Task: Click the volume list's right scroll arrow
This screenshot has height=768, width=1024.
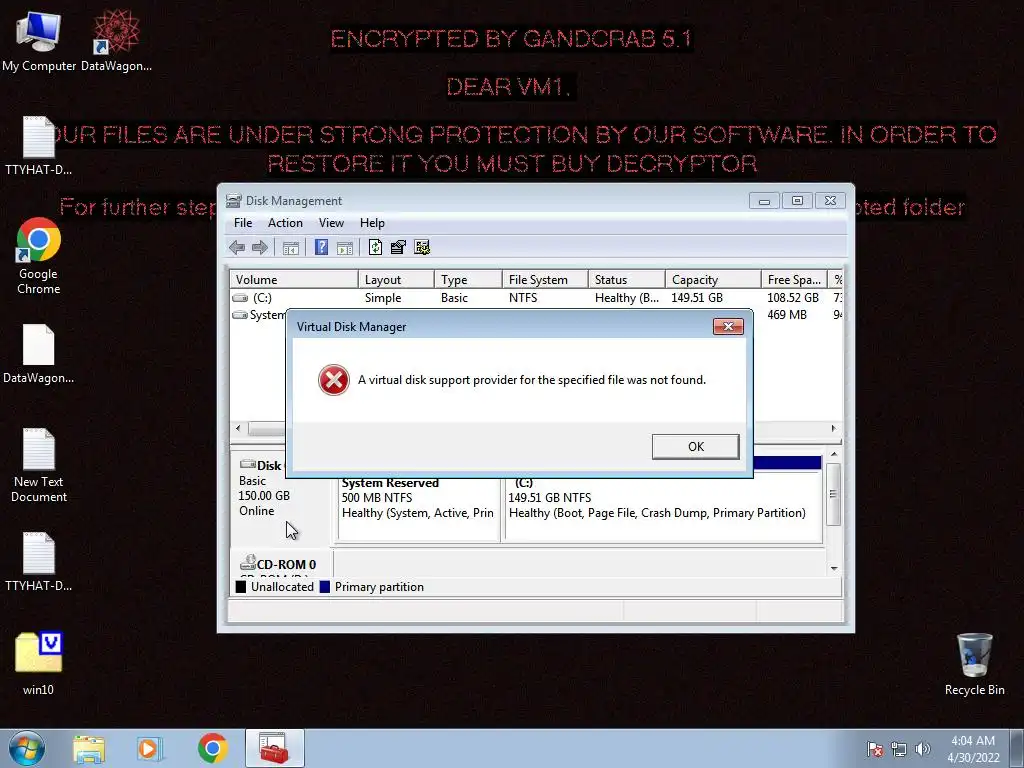Action: [x=833, y=428]
